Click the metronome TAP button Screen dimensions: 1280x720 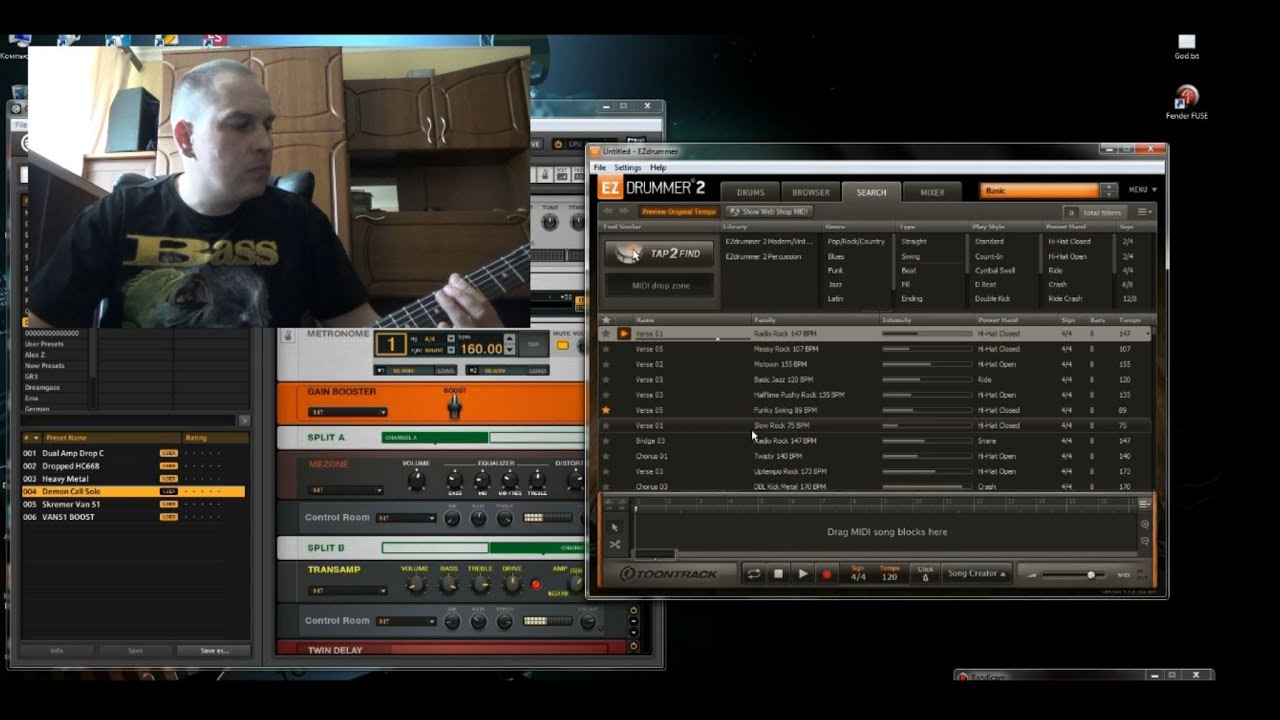coord(534,345)
